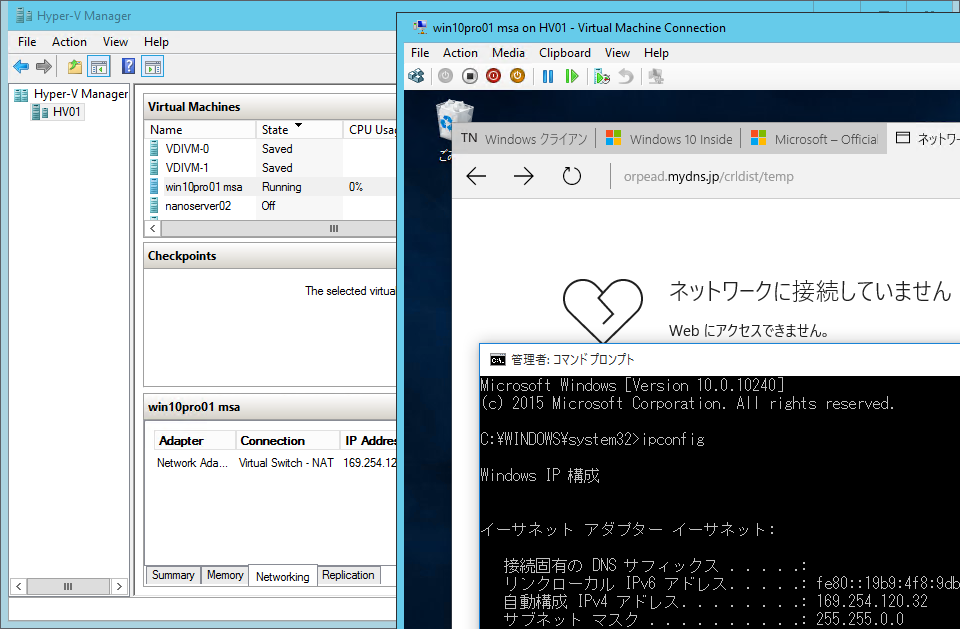This screenshot has height=629, width=960.
Task: Click the CPU Usage column header
Action: click(x=370, y=130)
